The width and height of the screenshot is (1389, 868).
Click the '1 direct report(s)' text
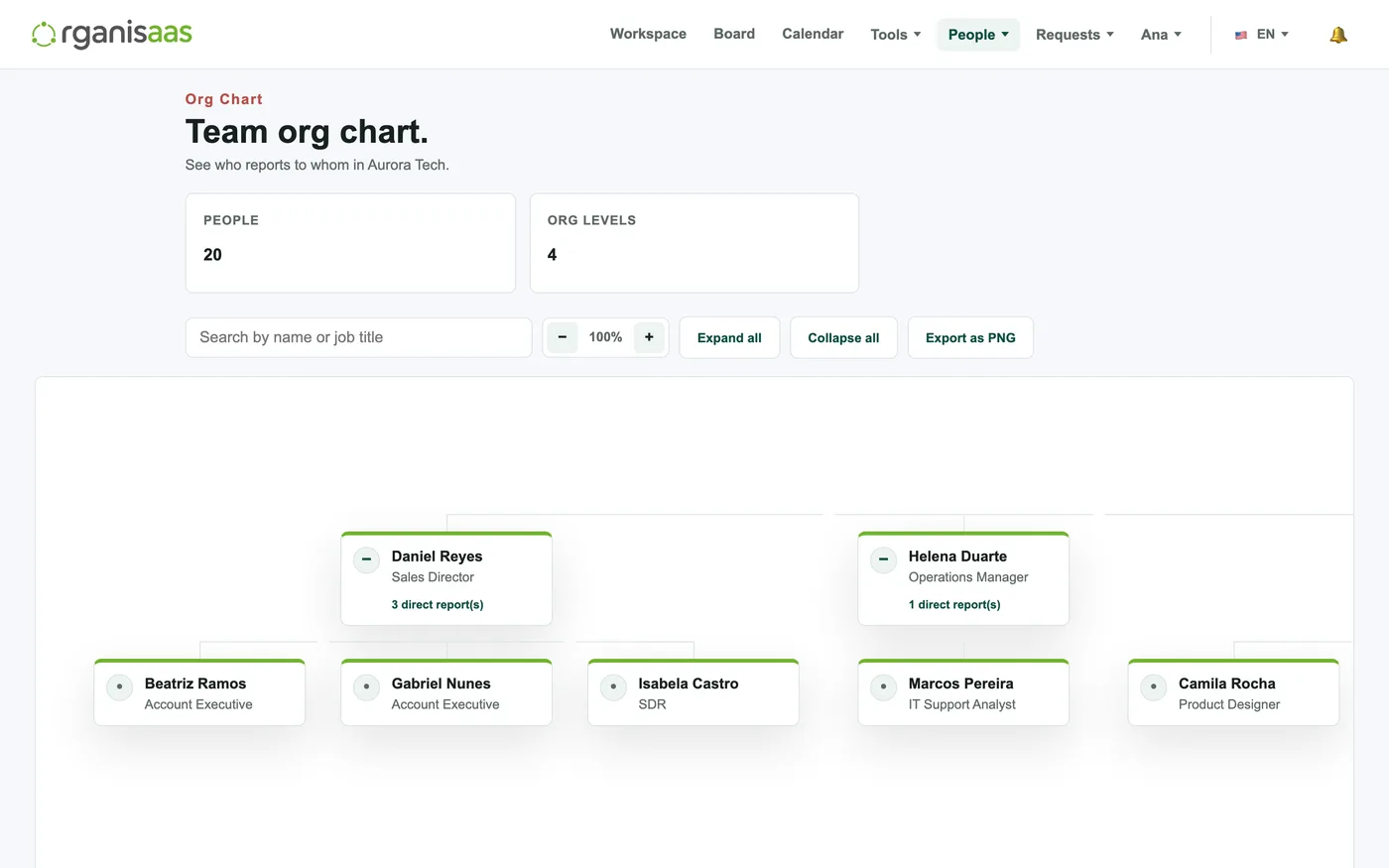(954, 604)
